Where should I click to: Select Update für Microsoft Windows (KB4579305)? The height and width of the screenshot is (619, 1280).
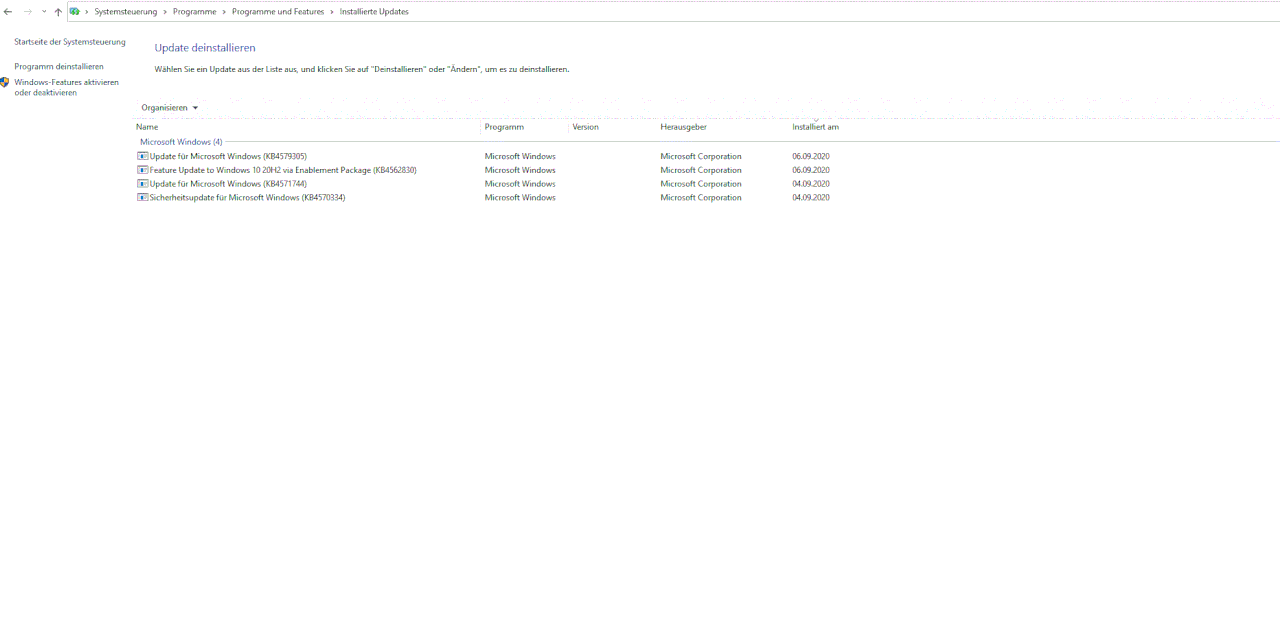(x=228, y=156)
